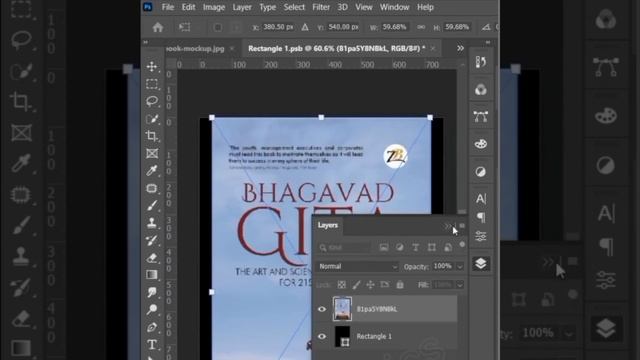This screenshot has width=640, height=360.
Task: Lock transparent pixels of the layer
Action: click(342, 285)
